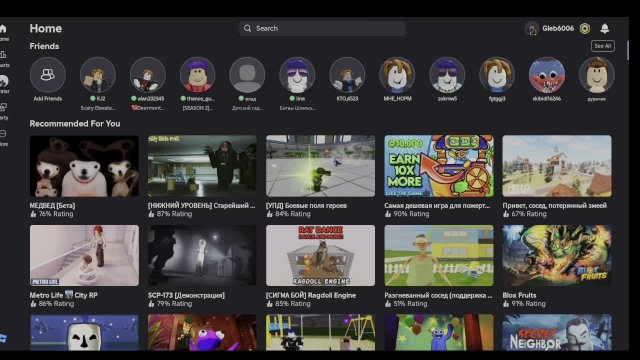Open Gleb6006 profile avatar
Image resolution: width=640 pixels, height=360 pixels.
(x=532, y=29)
